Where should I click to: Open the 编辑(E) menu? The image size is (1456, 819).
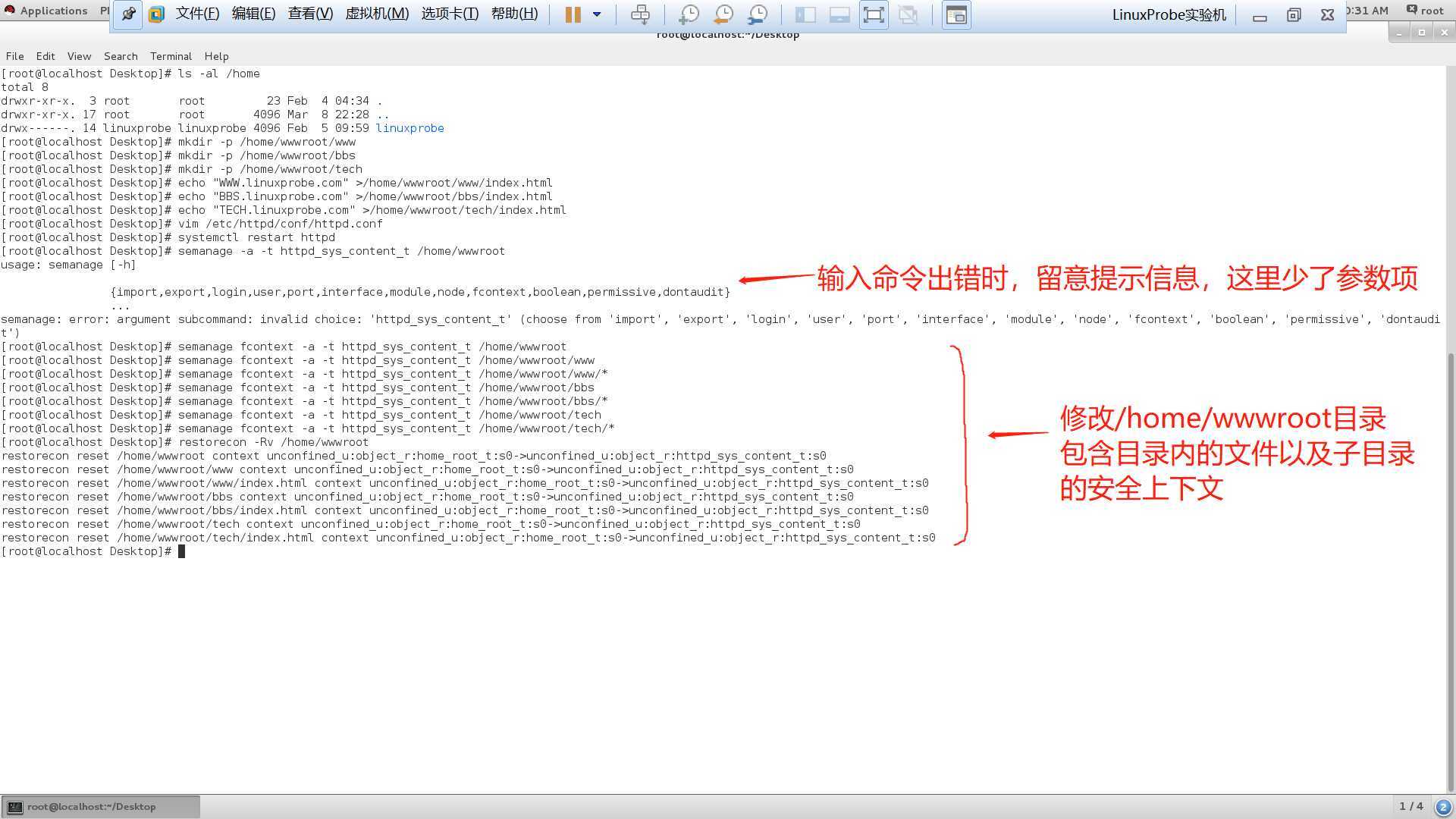(253, 14)
